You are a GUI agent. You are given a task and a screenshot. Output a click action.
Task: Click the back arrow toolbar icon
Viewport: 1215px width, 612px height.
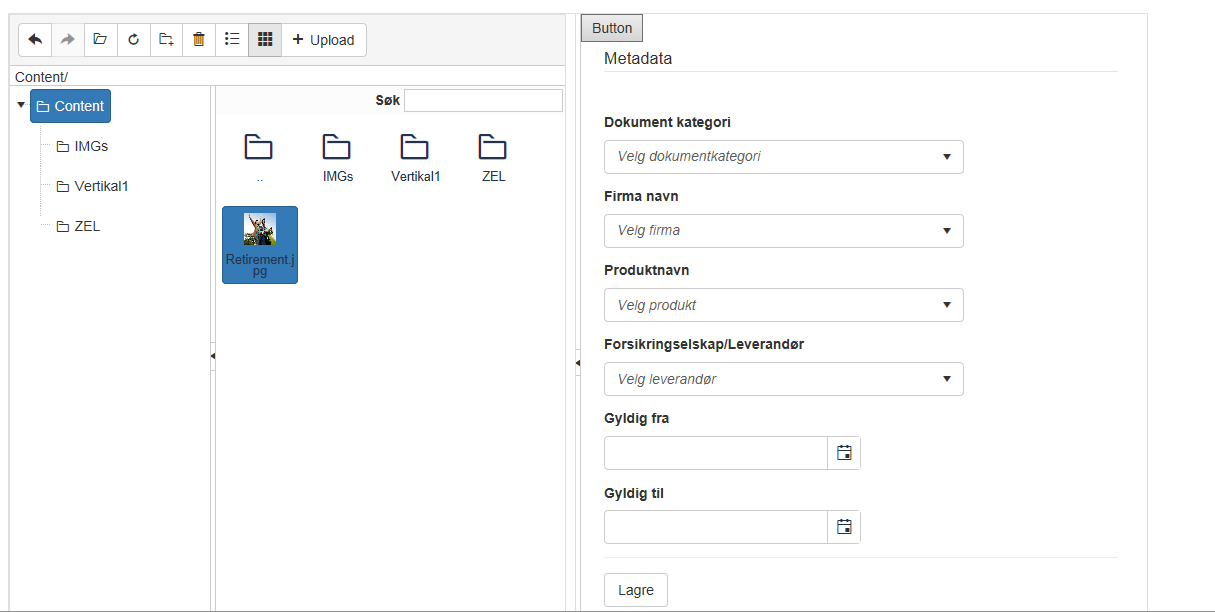[35, 40]
